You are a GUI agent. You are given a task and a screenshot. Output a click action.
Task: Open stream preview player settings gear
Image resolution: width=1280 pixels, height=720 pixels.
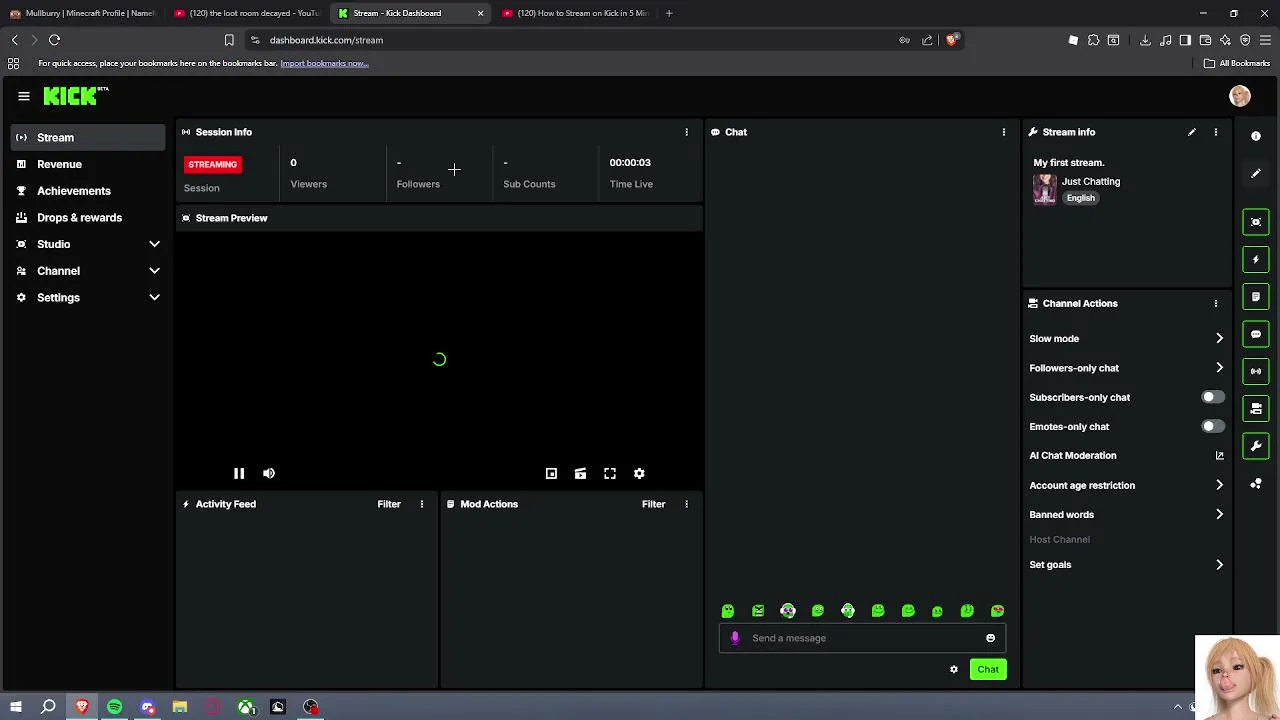click(639, 473)
